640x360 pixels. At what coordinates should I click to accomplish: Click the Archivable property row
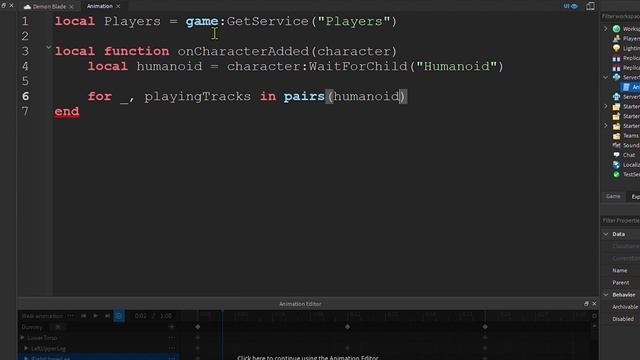(620, 307)
